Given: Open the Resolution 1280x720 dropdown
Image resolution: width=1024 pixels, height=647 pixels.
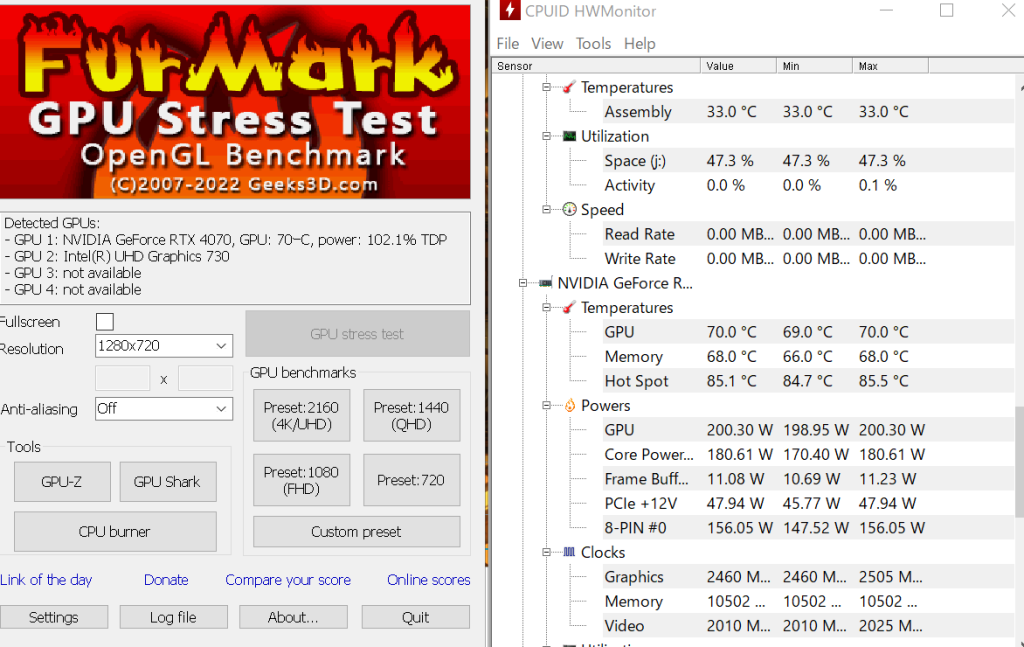Looking at the screenshot, I should click(x=164, y=346).
